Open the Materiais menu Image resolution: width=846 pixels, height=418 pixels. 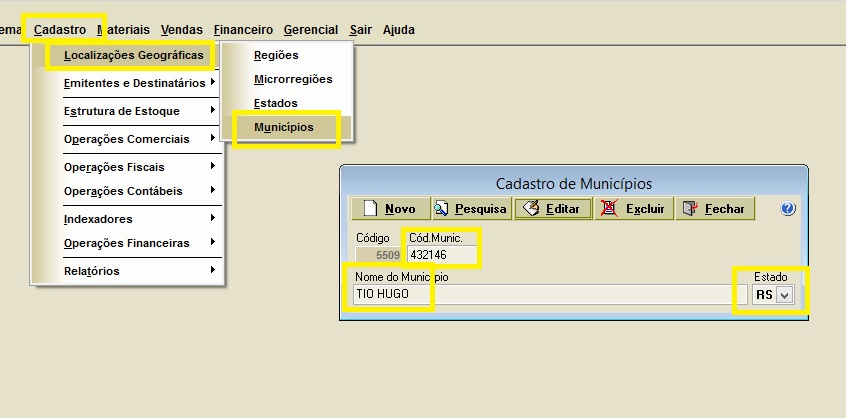124,30
